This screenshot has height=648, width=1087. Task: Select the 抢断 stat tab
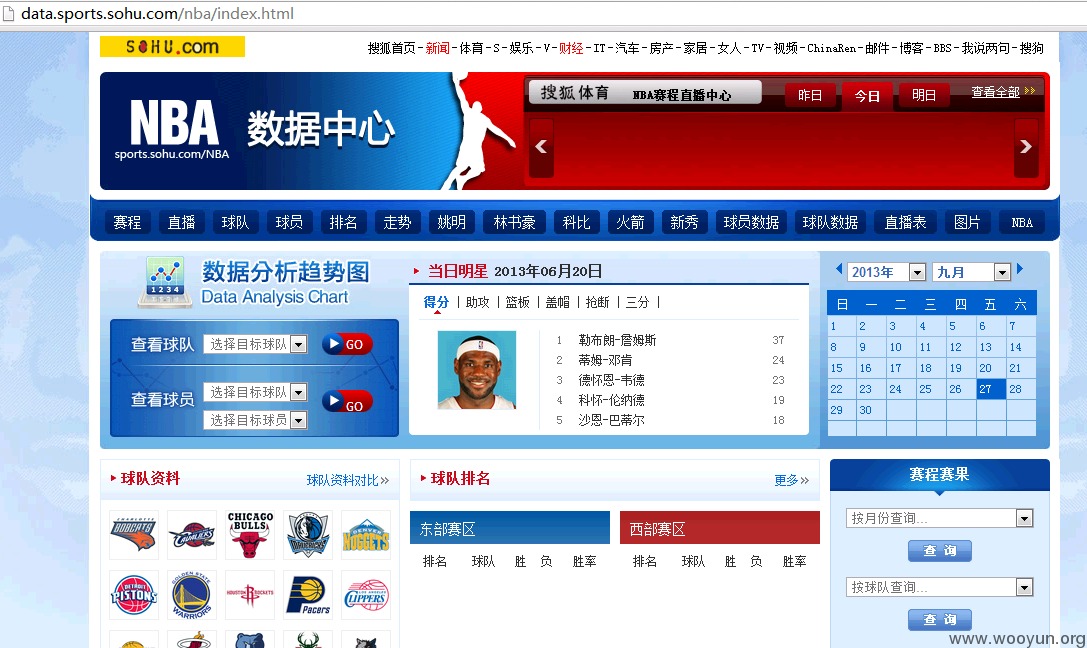tap(598, 302)
